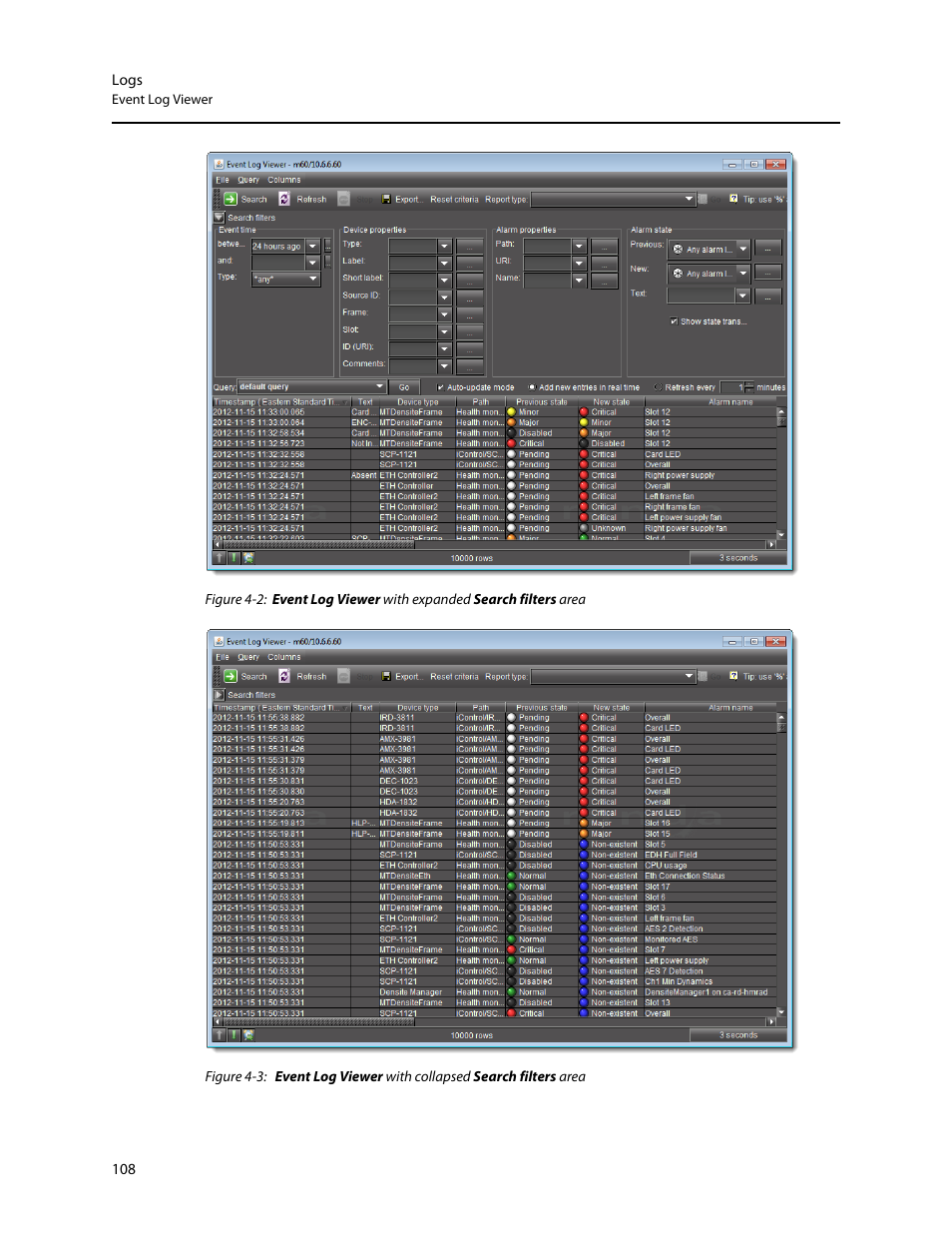Click the green Search icon in upper window
952x1233 pixels.
click(x=231, y=199)
